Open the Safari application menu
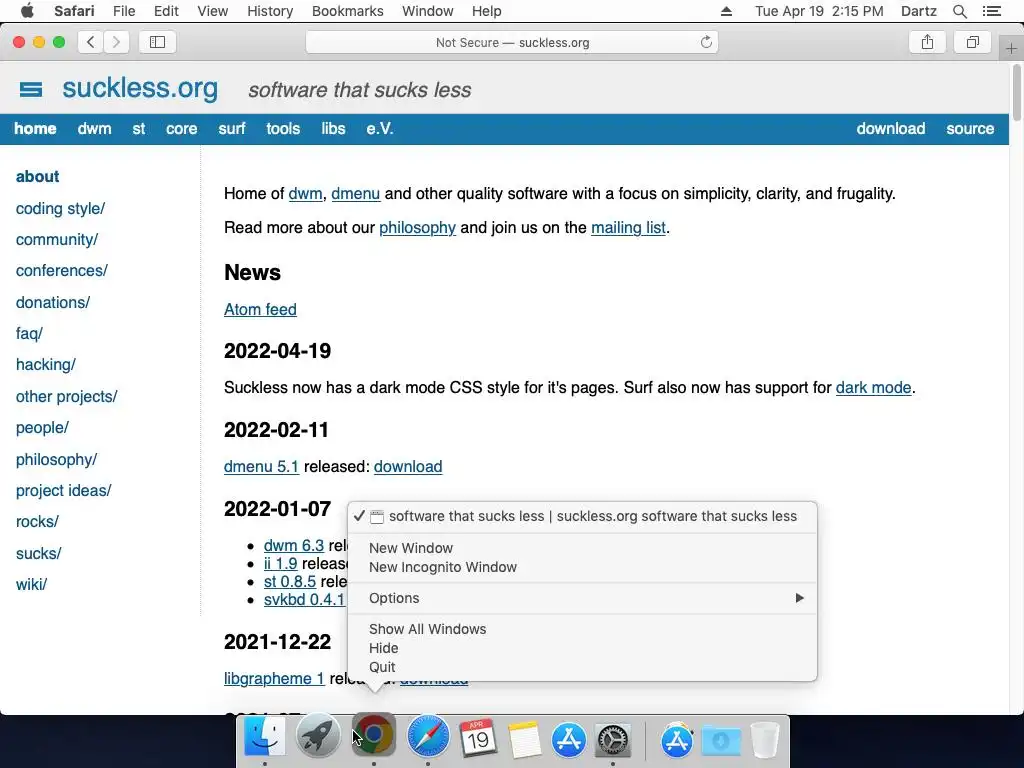This screenshot has height=768, width=1024. [x=74, y=11]
